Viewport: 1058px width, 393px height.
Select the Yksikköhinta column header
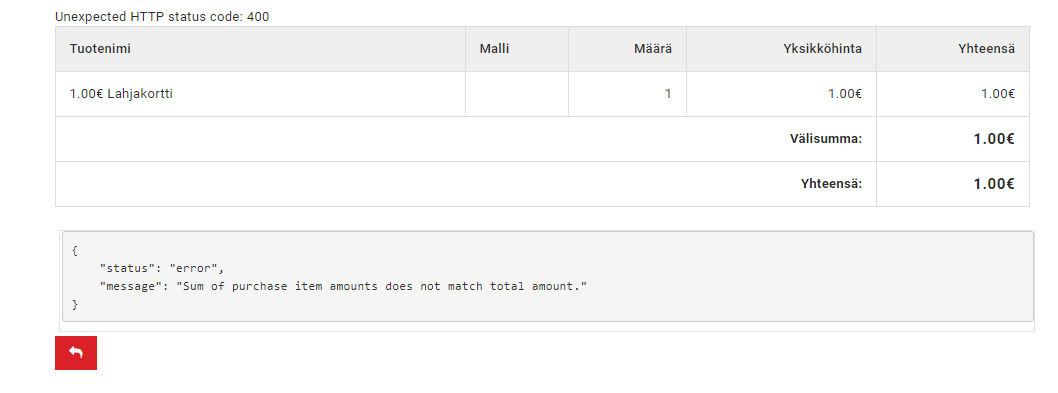pyautogui.click(x=823, y=49)
